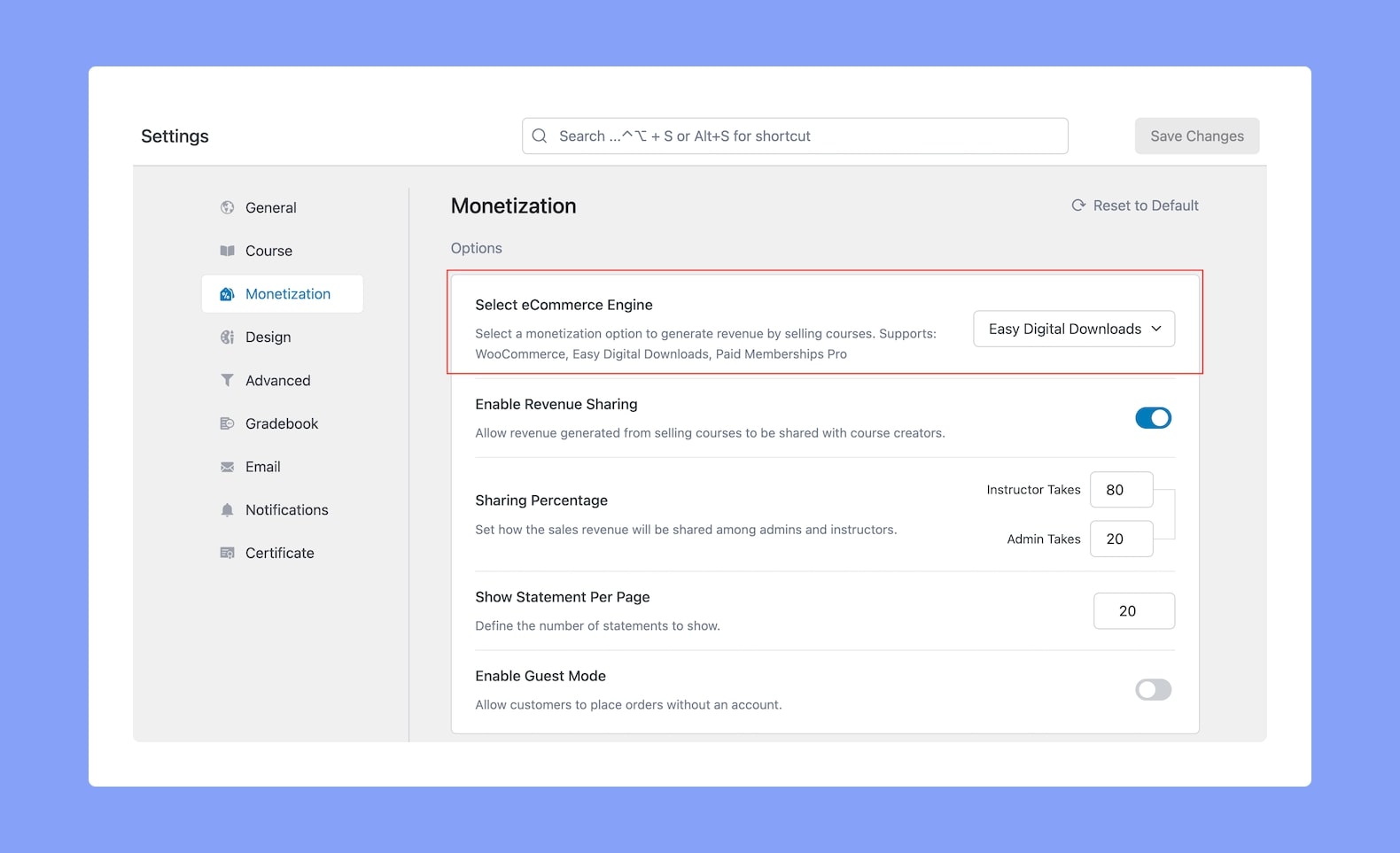This screenshot has height=853, width=1400.
Task: Click the Select eCommerce Engine label
Action: tap(564, 305)
